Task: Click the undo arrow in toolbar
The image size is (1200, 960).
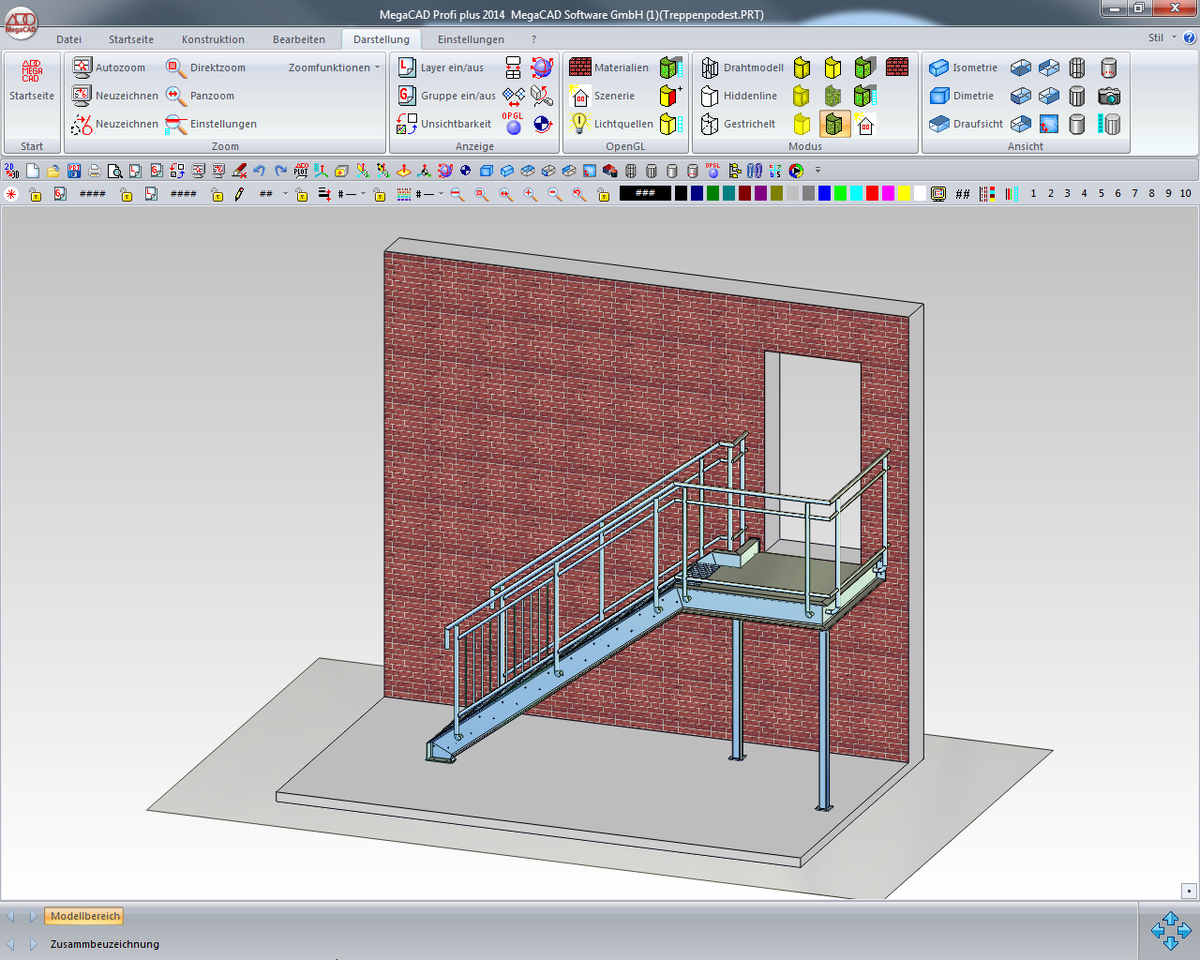Action: pyautogui.click(x=260, y=171)
